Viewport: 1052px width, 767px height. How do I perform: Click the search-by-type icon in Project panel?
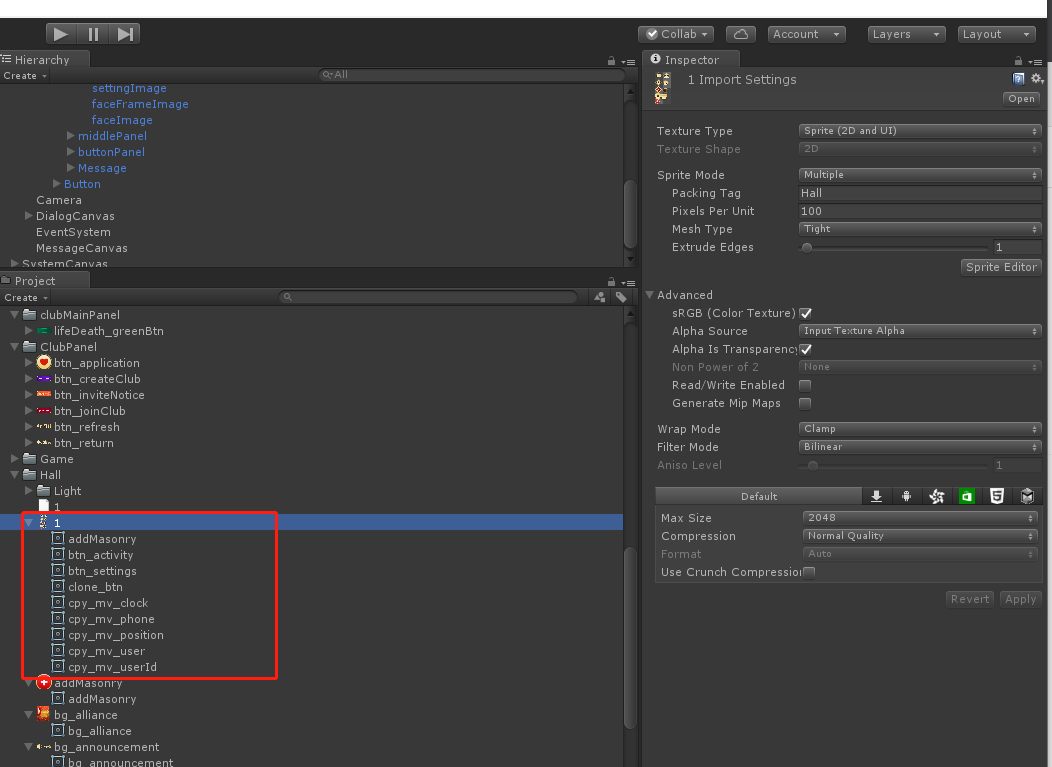click(x=597, y=297)
